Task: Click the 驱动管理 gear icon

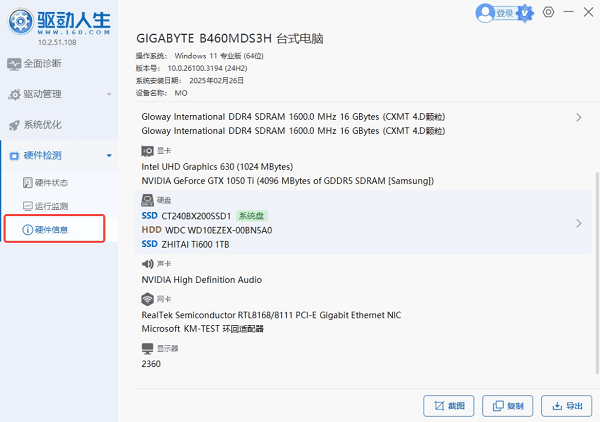Action: coord(14,95)
